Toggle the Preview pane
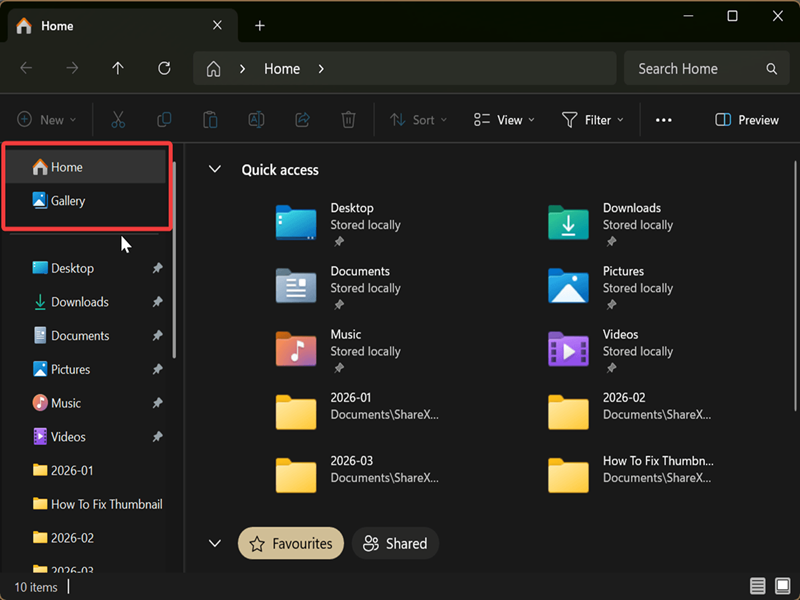800x600 pixels. click(747, 120)
